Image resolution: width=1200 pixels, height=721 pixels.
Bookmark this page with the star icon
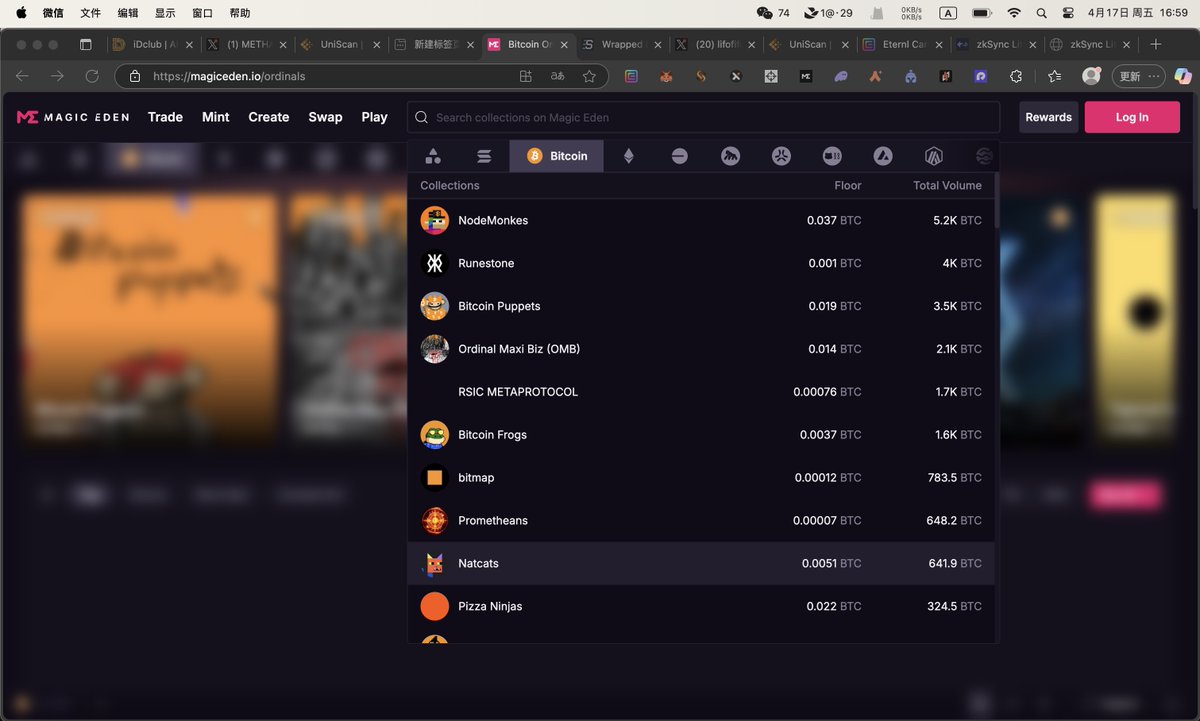click(589, 76)
